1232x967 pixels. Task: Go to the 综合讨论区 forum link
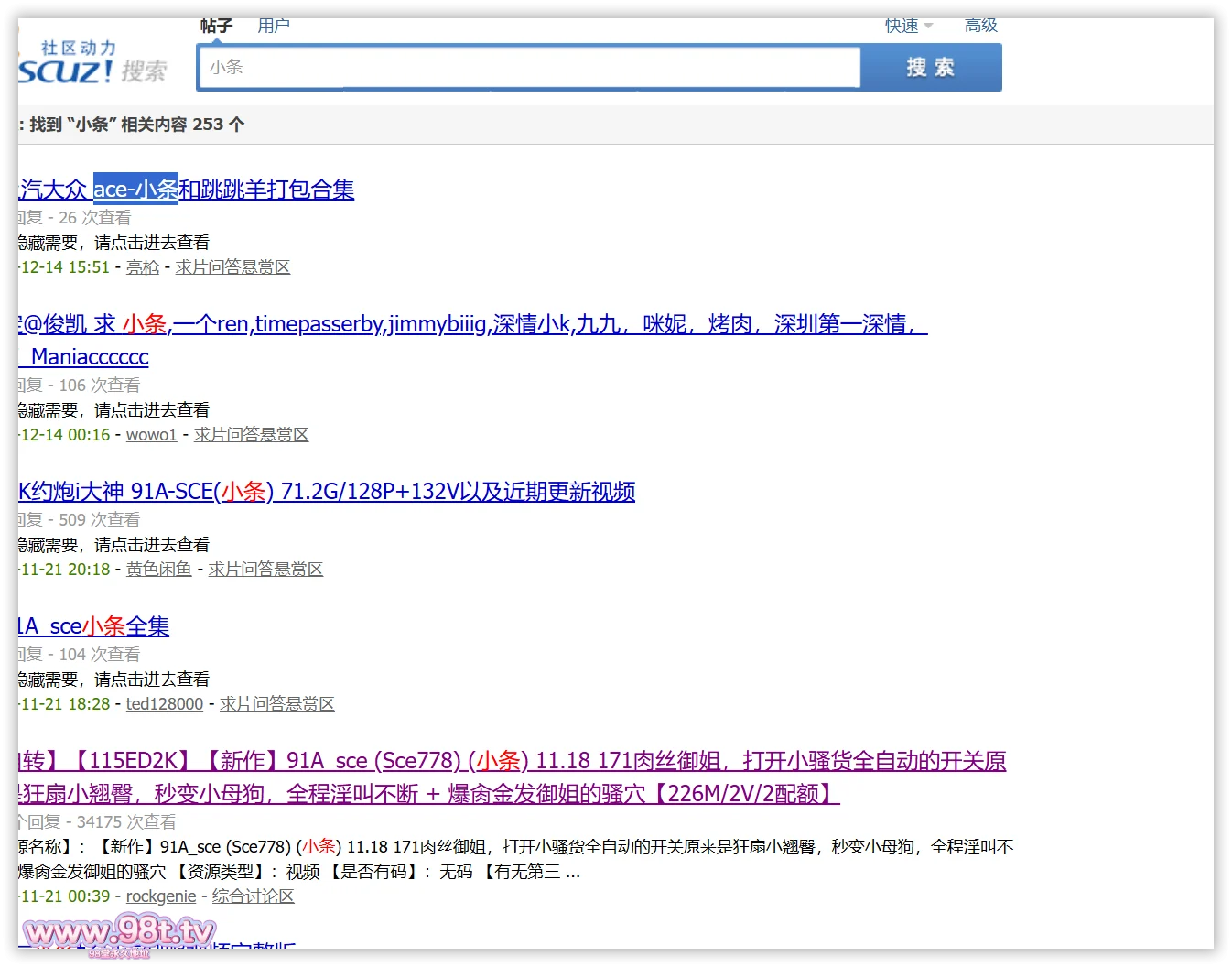253,896
